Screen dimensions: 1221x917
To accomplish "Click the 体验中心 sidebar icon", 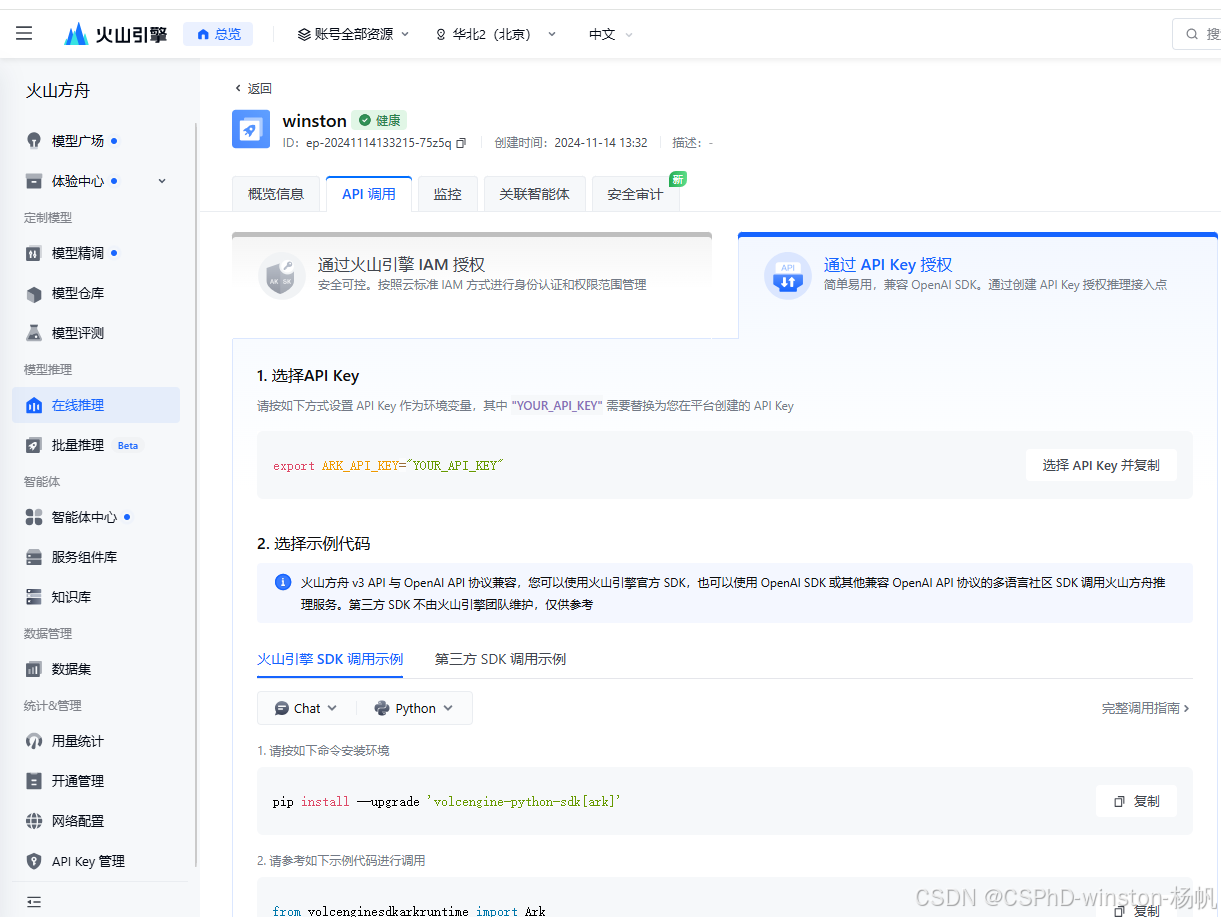I will (34, 181).
